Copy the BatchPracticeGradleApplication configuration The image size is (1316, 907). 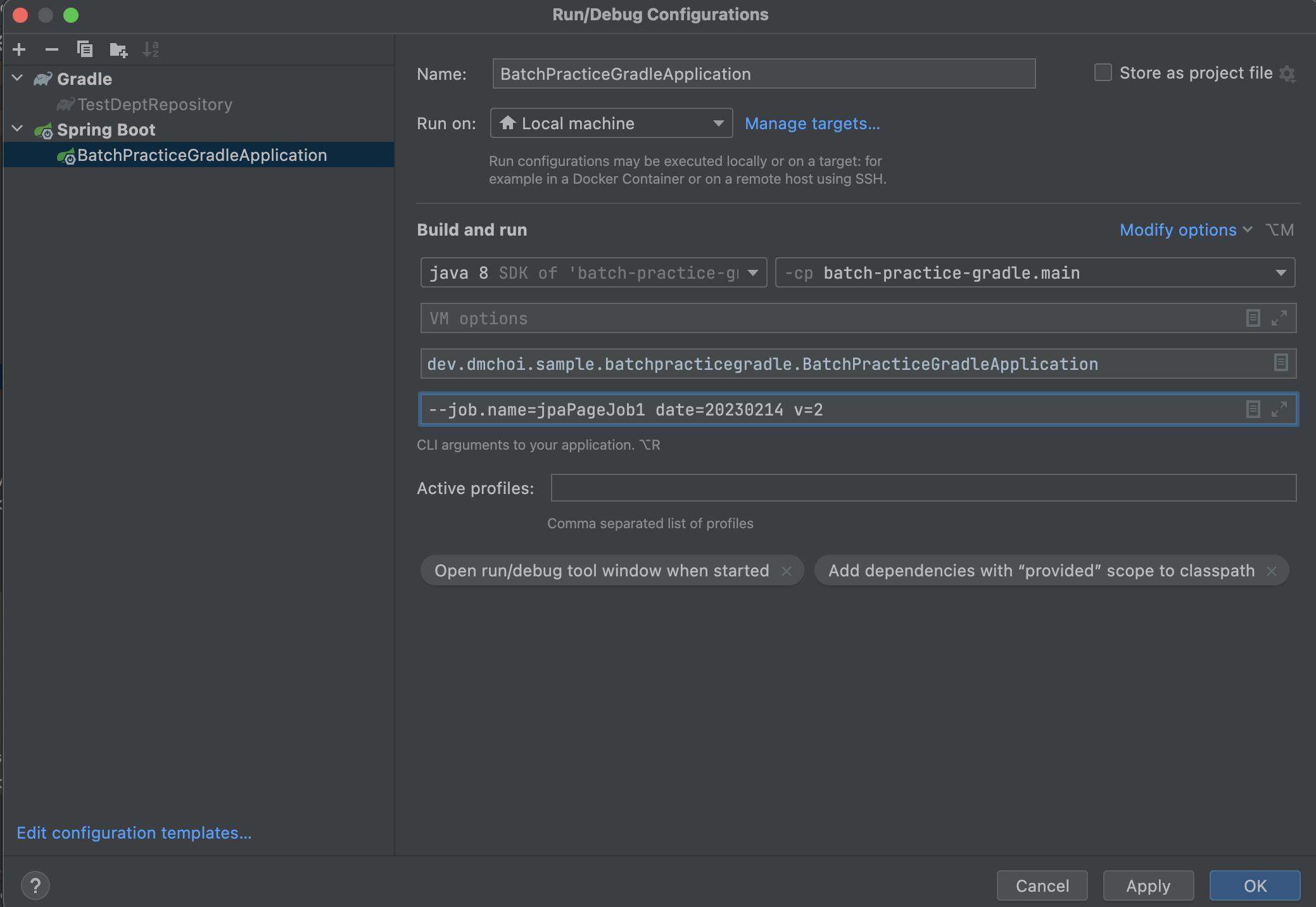(x=85, y=49)
